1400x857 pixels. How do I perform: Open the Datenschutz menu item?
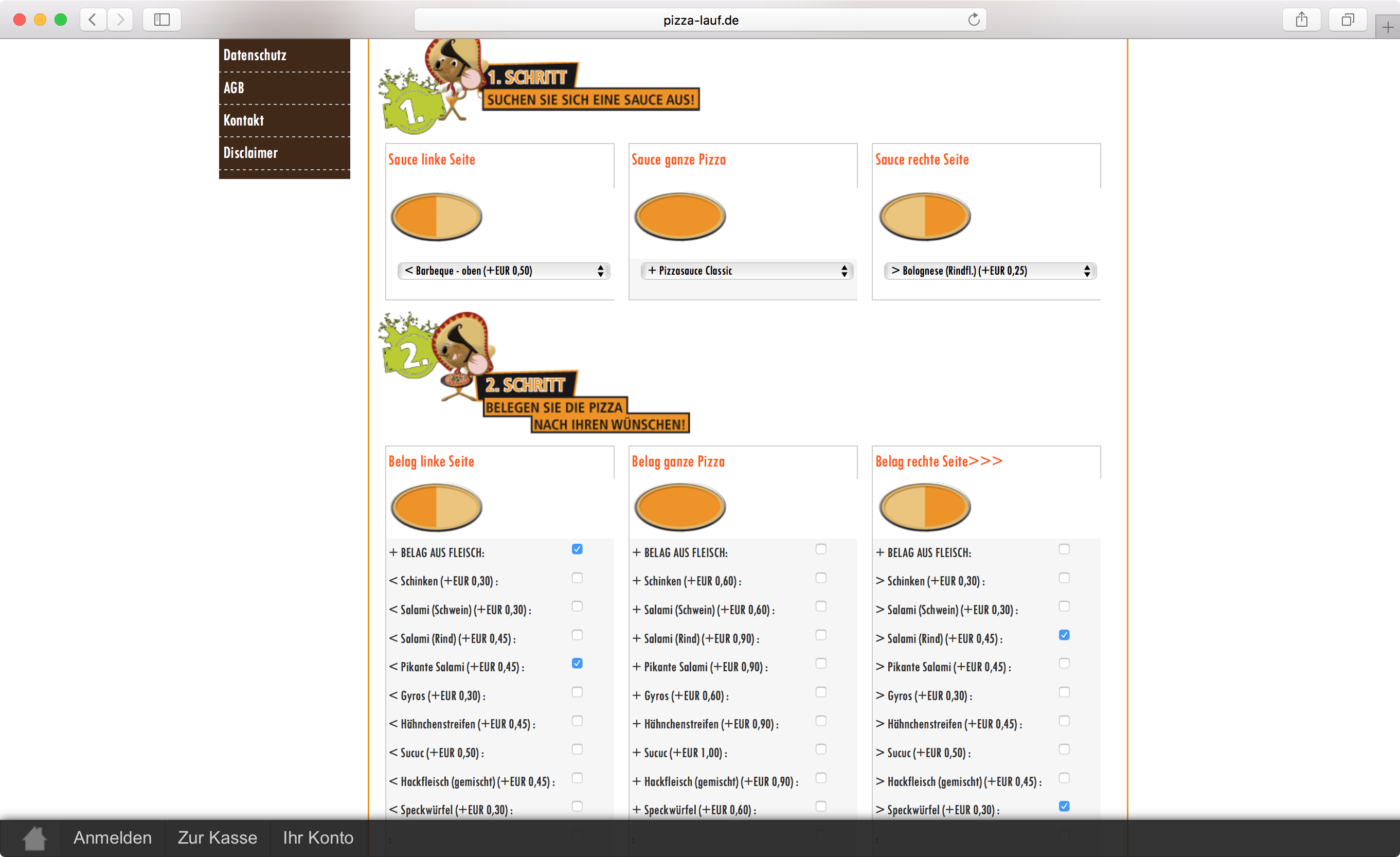284,55
